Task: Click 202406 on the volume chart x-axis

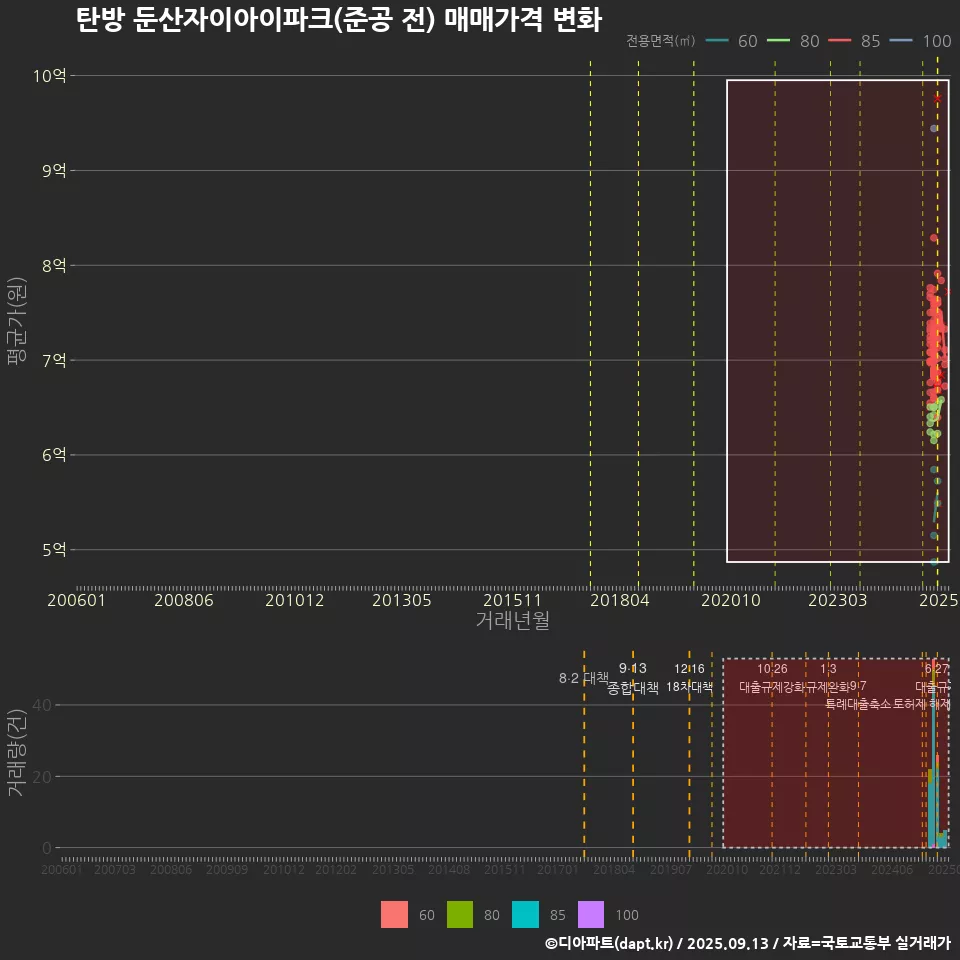Action: pos(892,869)
